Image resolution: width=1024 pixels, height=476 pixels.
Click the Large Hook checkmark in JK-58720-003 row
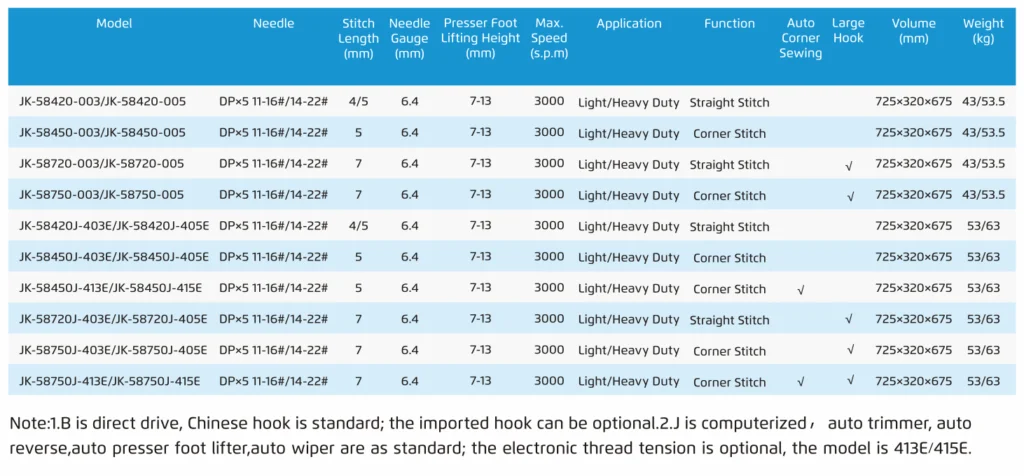[849, 166]
